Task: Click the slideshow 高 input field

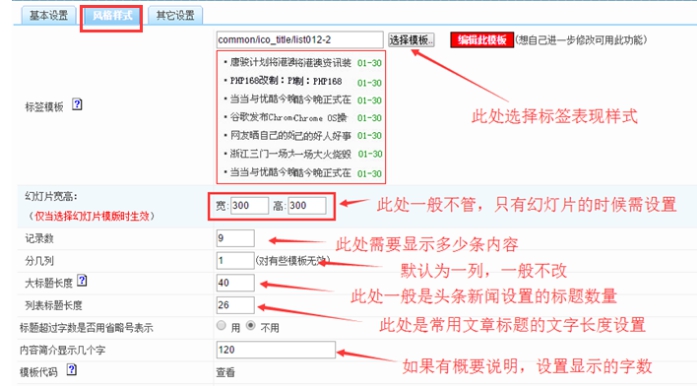Action: point(307,205)
